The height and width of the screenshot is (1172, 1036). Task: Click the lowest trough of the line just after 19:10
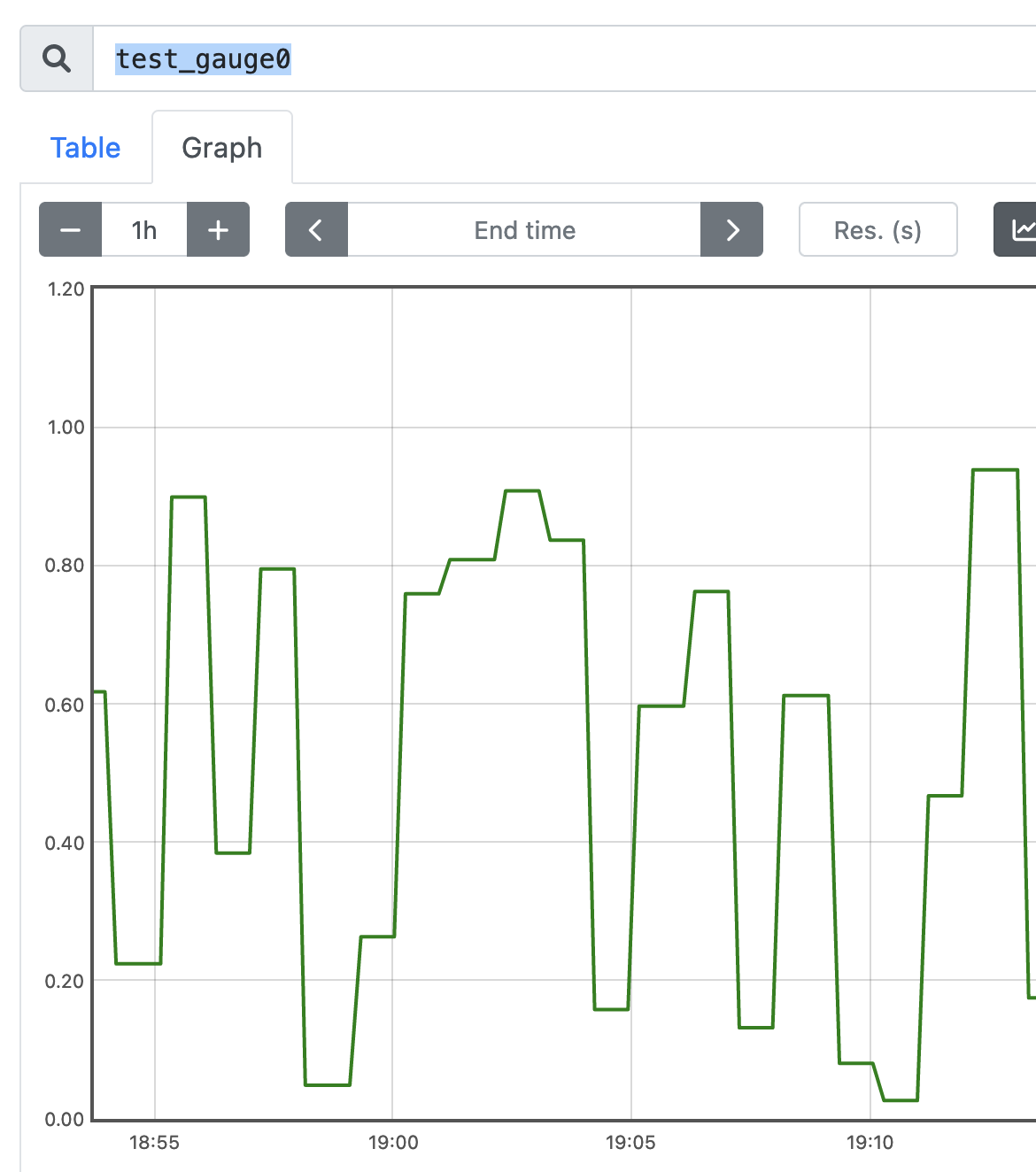click(x=901, y=1100)
